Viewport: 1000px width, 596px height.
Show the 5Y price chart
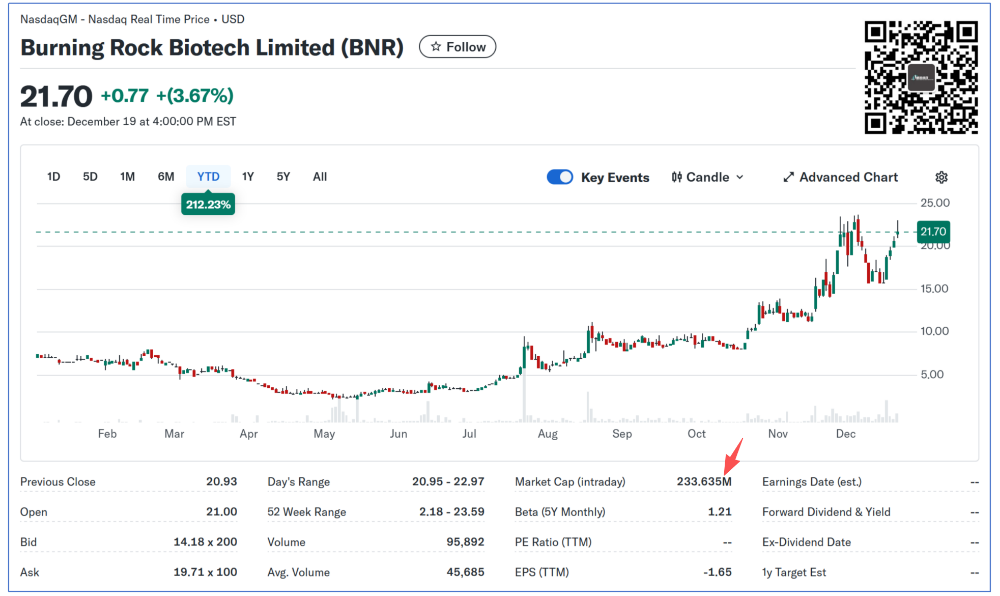[283, 177]
